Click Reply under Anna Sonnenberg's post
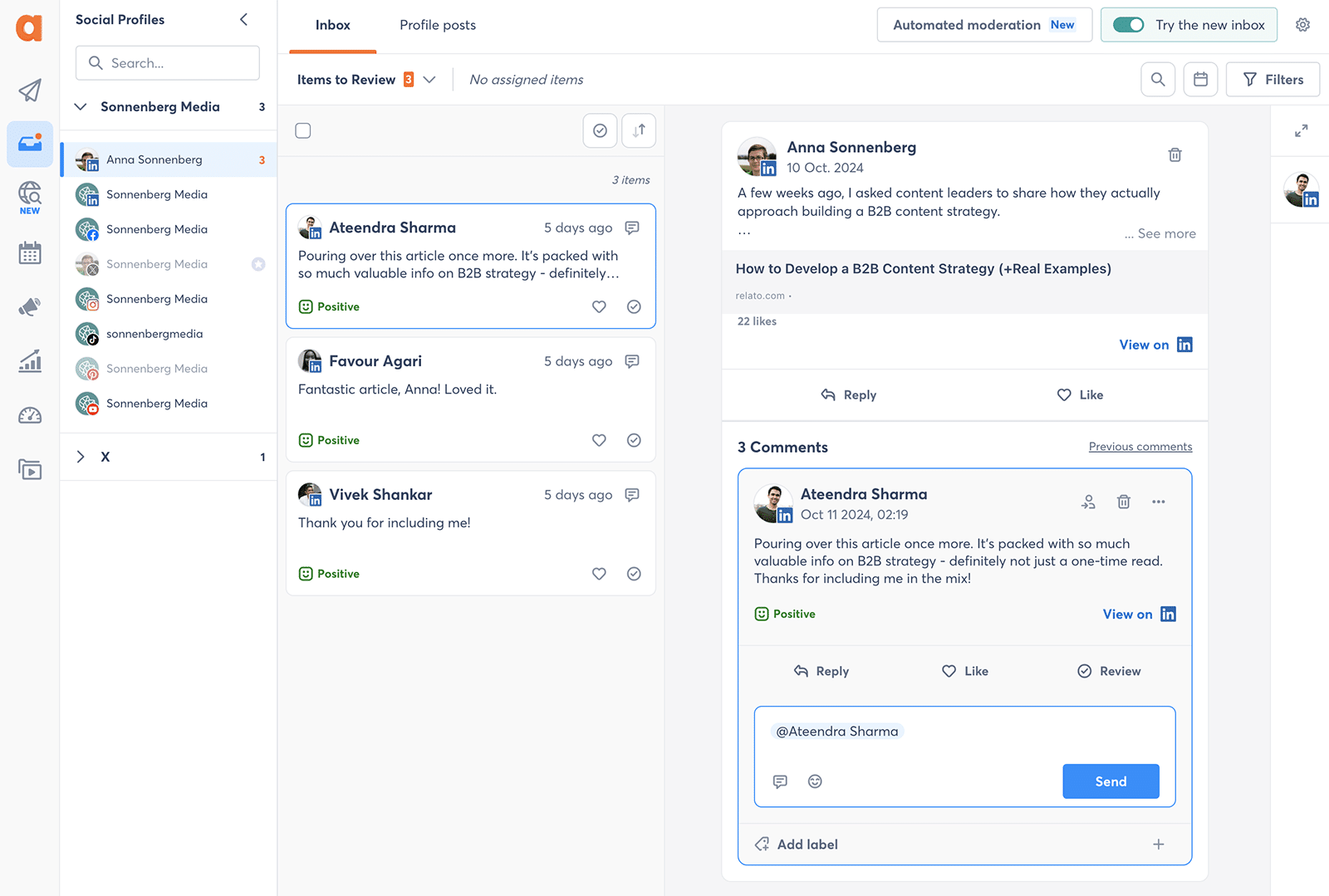The image size is (1329, 896). [848, 395]
